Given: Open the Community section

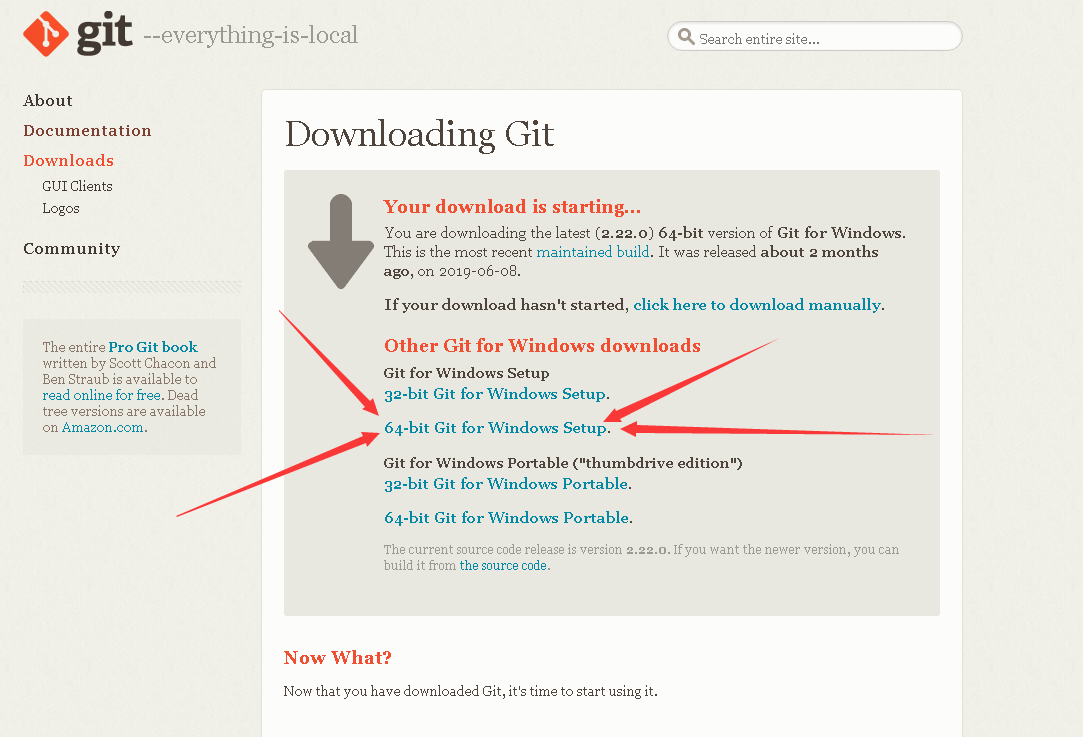Looking at the screenshot, I should click(72, 249).
